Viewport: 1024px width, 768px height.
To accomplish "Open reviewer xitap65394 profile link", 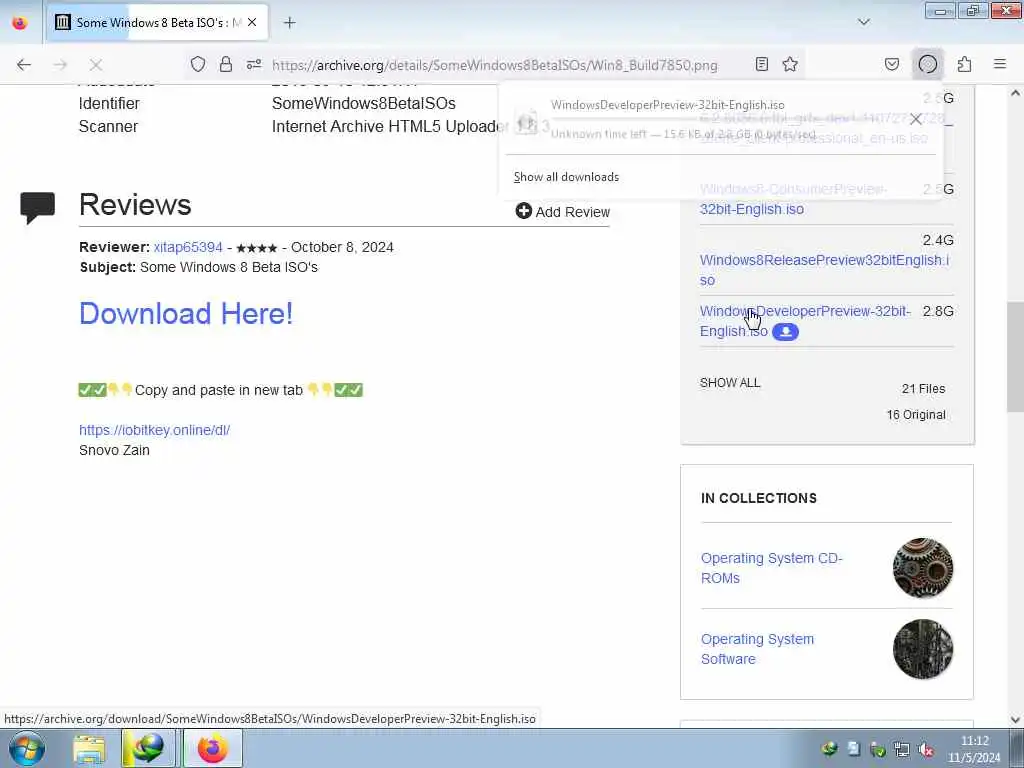I will tap(188, 248).
